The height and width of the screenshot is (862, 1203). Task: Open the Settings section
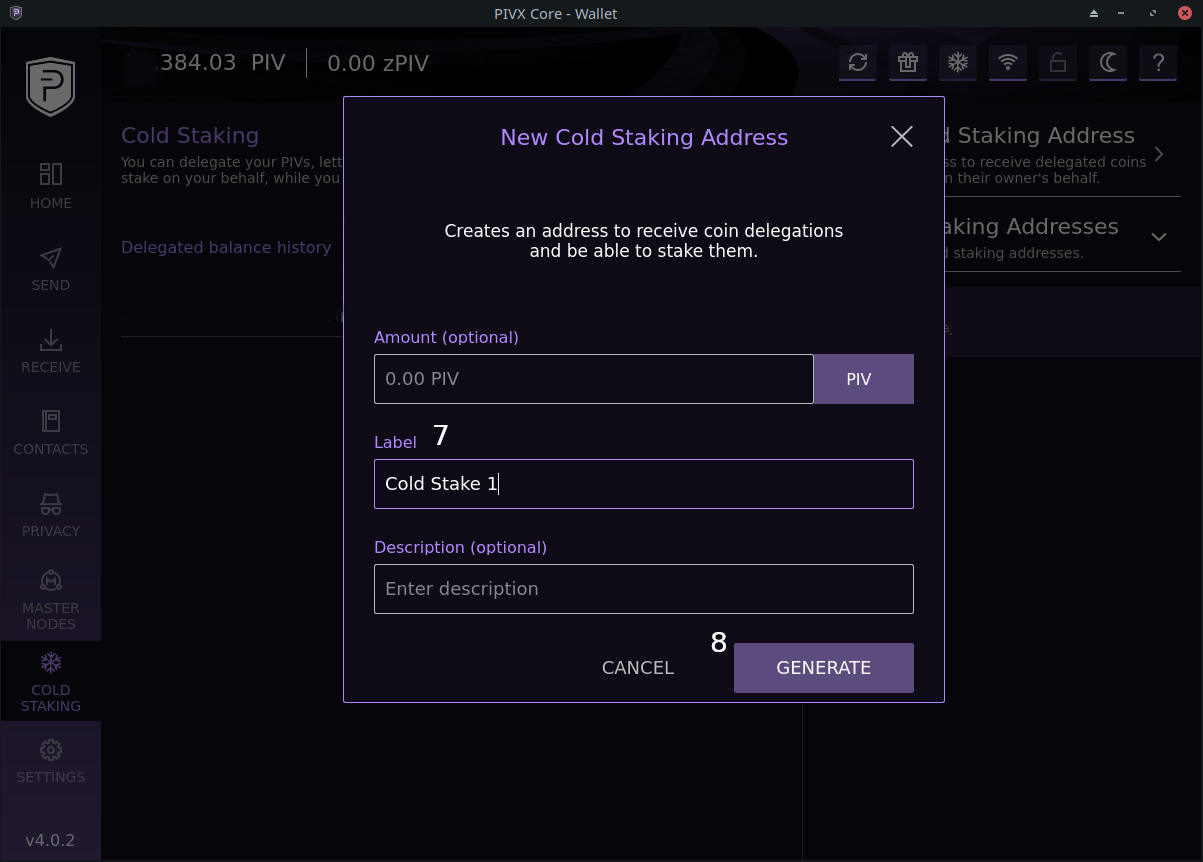(50, 761)
